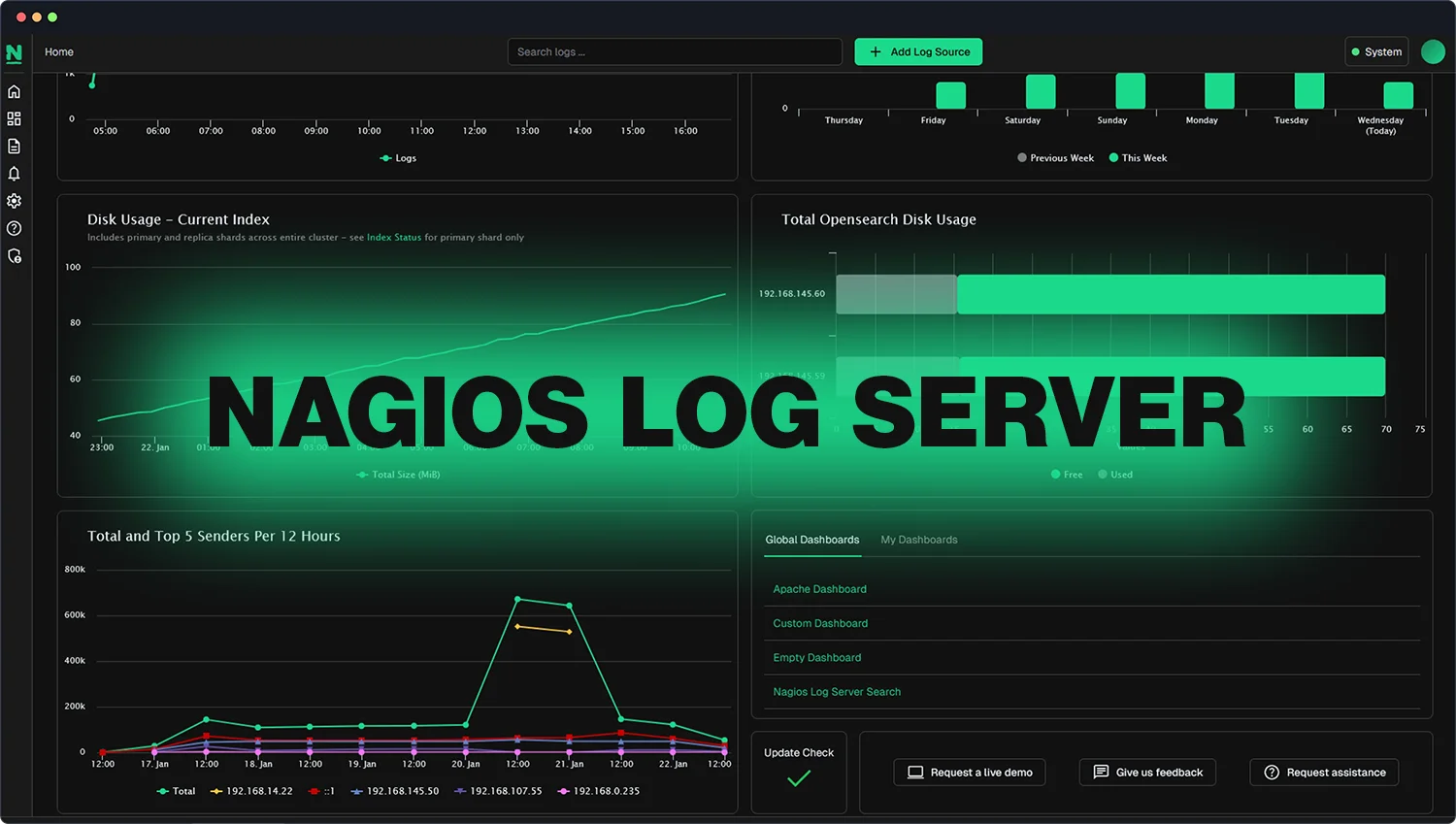Switch to the My Dashboards tab
The height and width of the screenshot is (824, 1456).
pyautogui.click(x=918, y=540)
